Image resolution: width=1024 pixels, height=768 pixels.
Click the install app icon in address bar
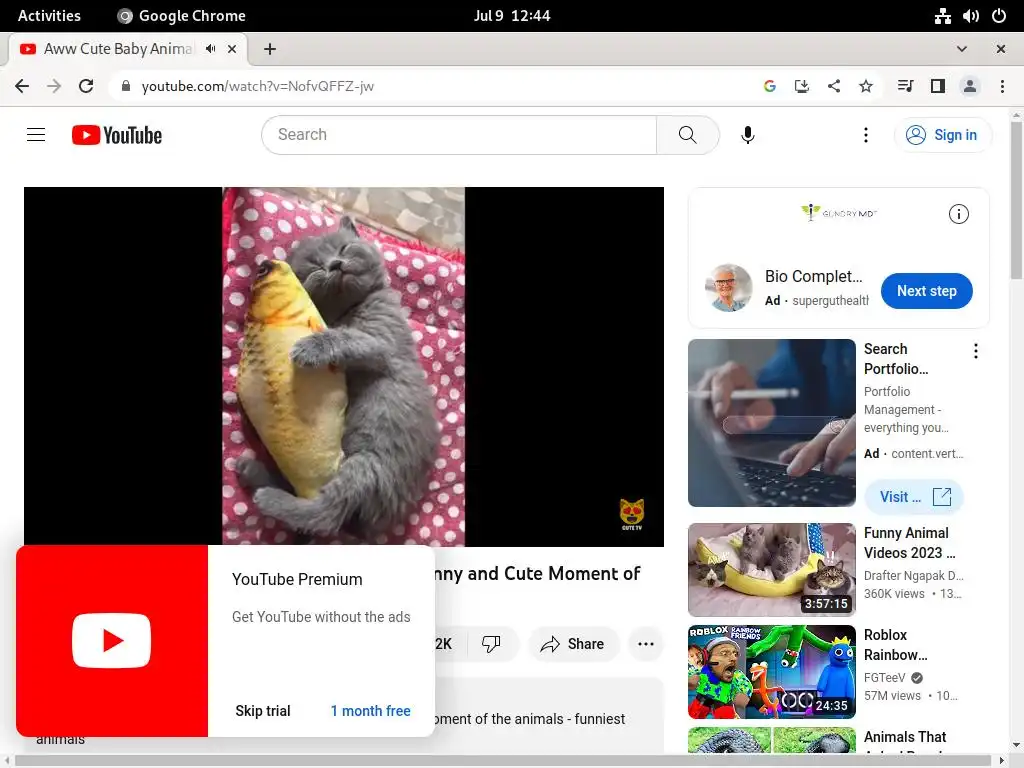coord(802,86)
